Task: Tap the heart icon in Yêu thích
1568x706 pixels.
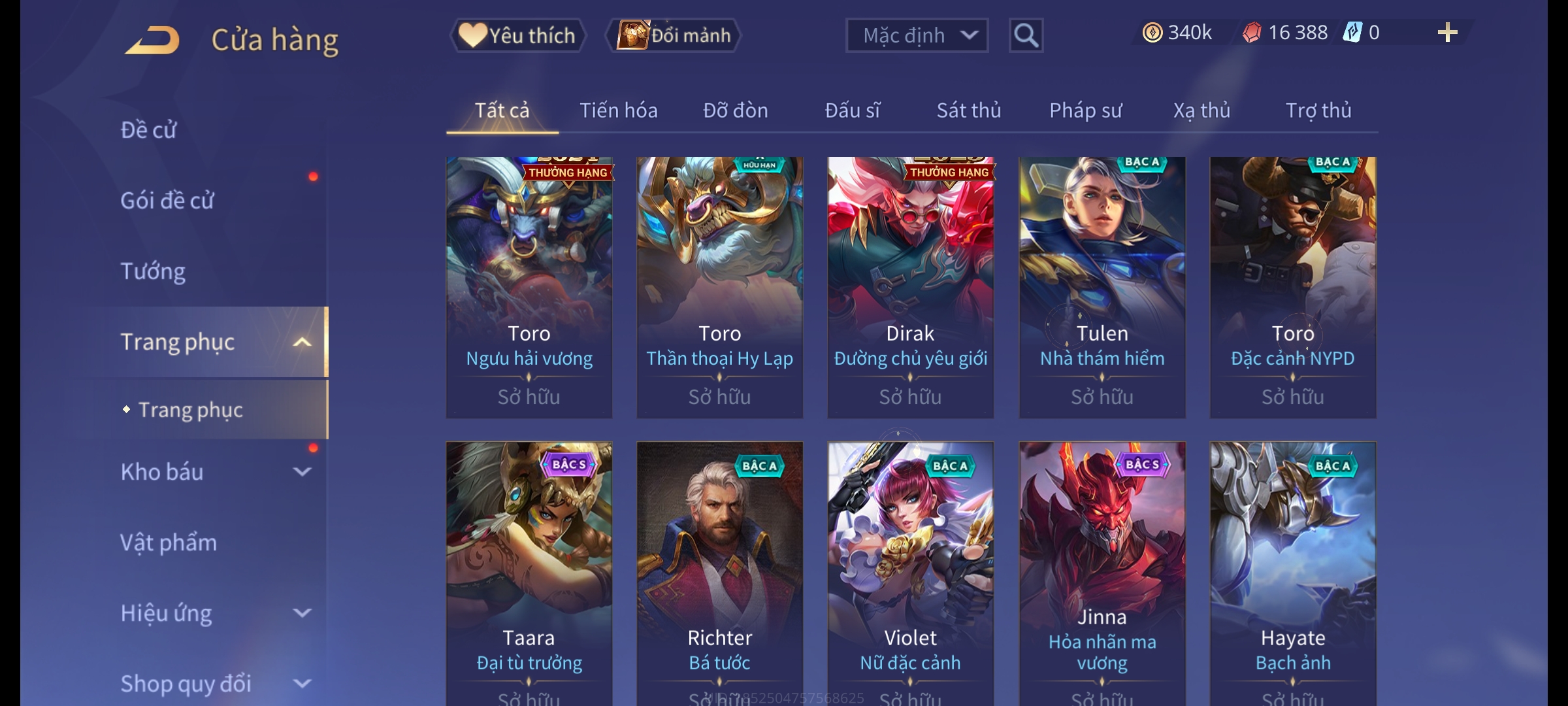Action: tap(472, 35)
